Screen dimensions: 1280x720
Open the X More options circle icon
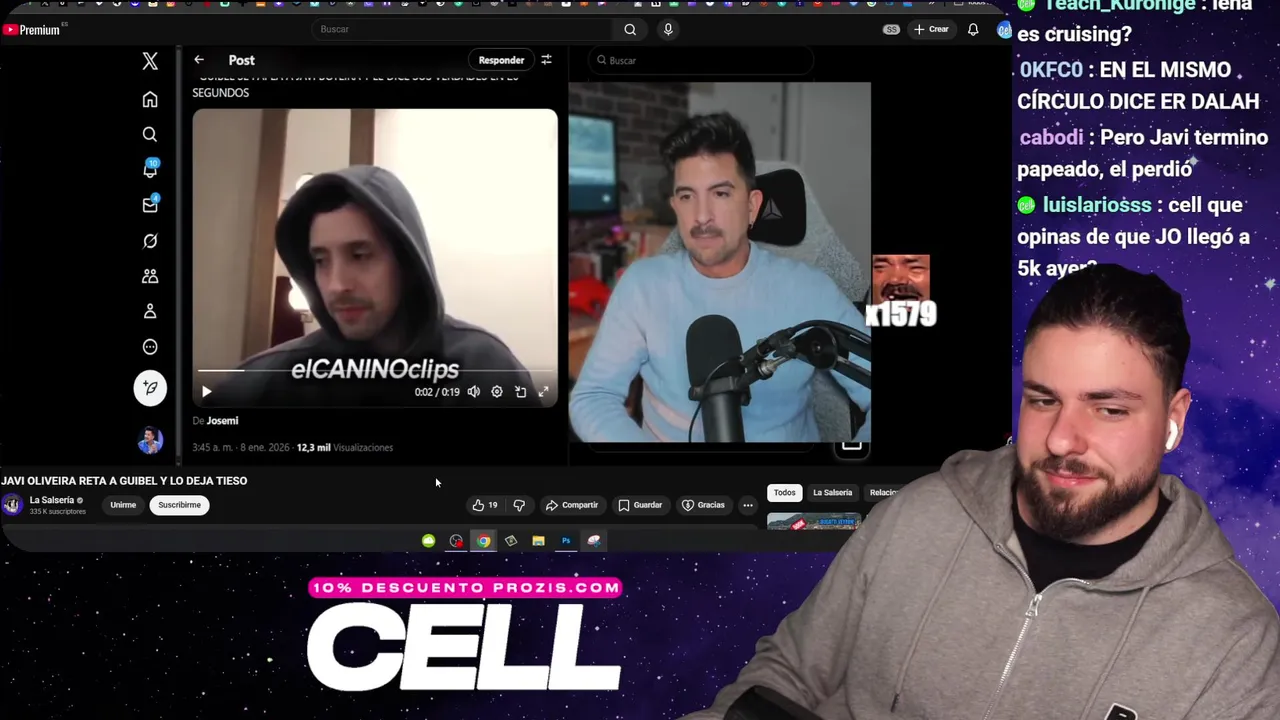[150, 347]
